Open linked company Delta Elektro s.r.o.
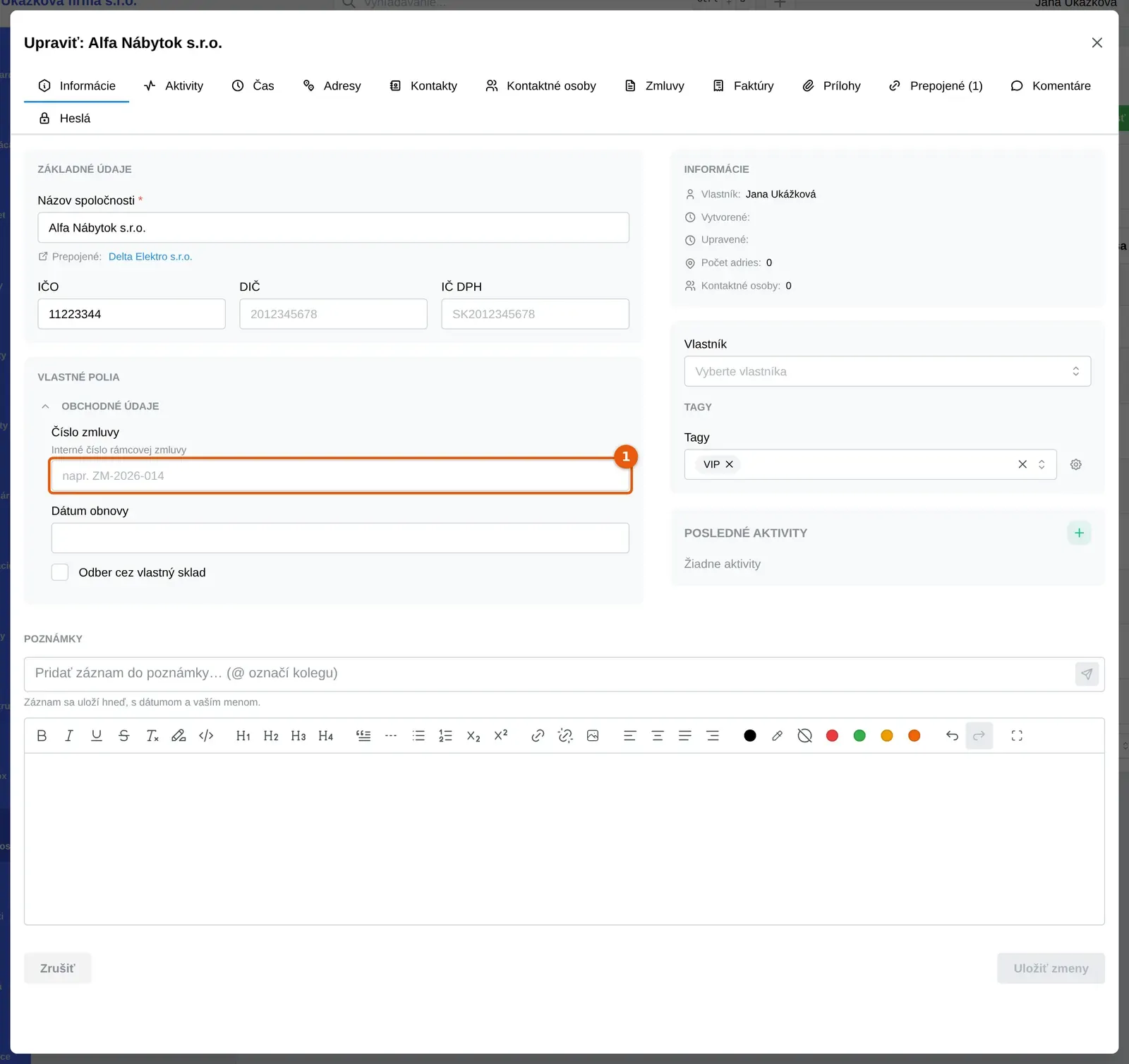This screenshot has width=1129, height=1064. click(x=150, y=257)
